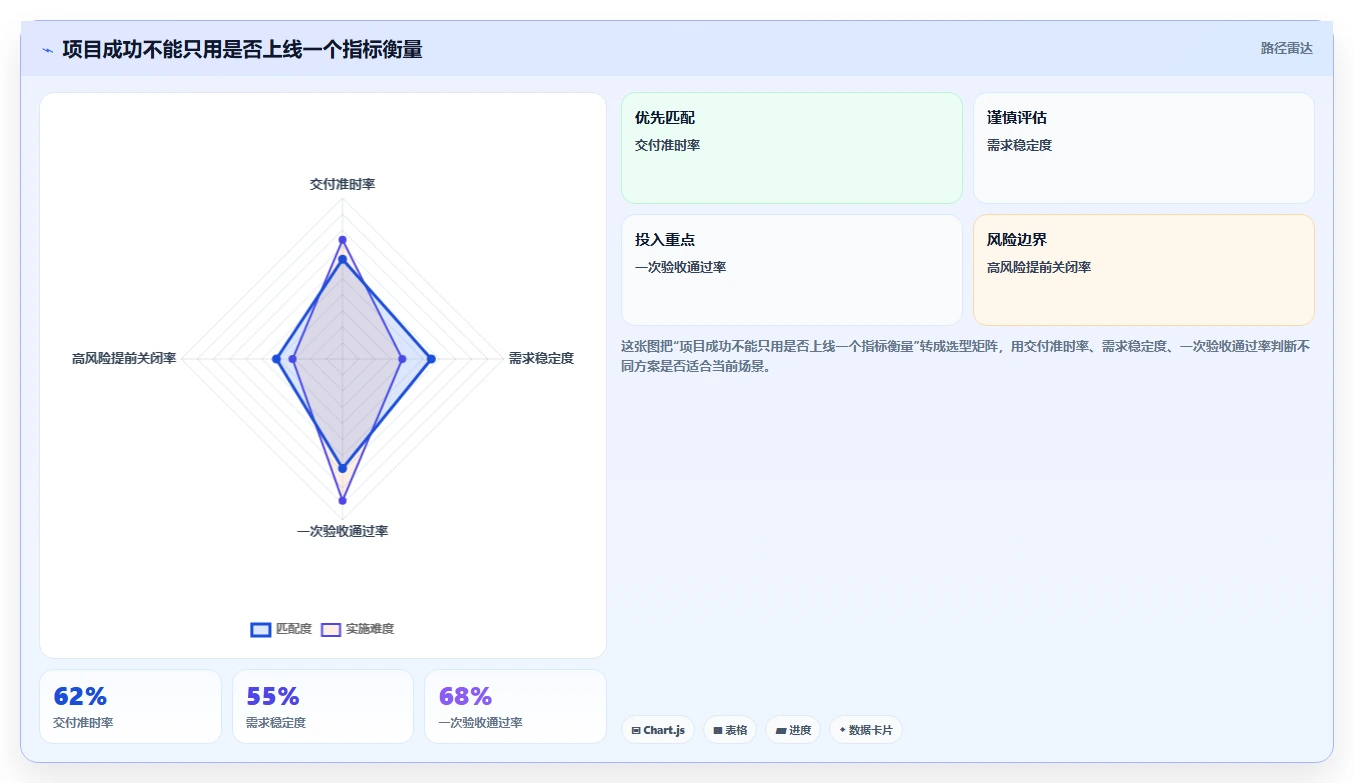Click the blue data point on 高风险提前关闭率 axis
Viewport: 1354px width, 783px height.
[x=276, y=358]
